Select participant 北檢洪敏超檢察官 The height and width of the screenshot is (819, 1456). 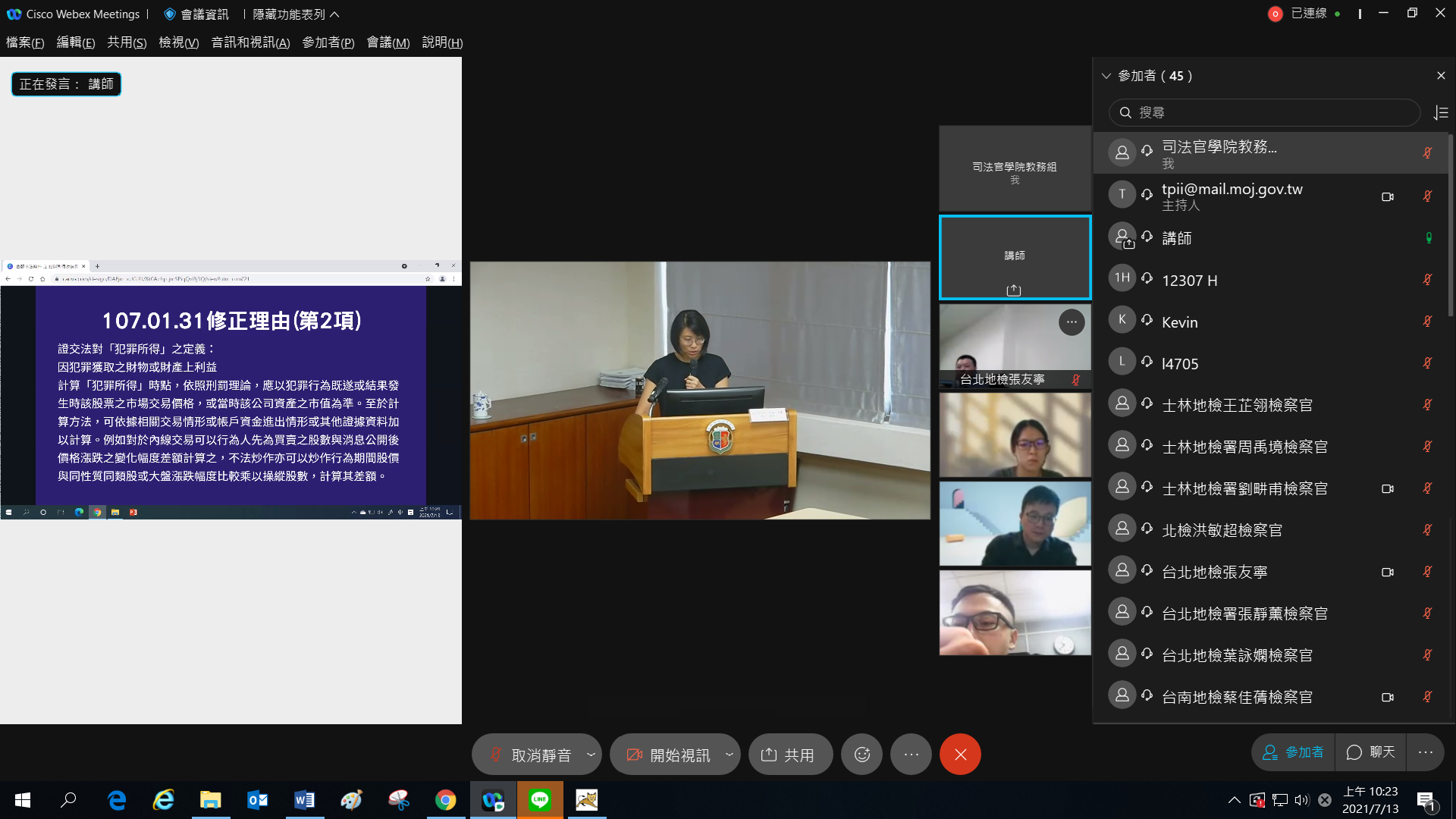1271,530
